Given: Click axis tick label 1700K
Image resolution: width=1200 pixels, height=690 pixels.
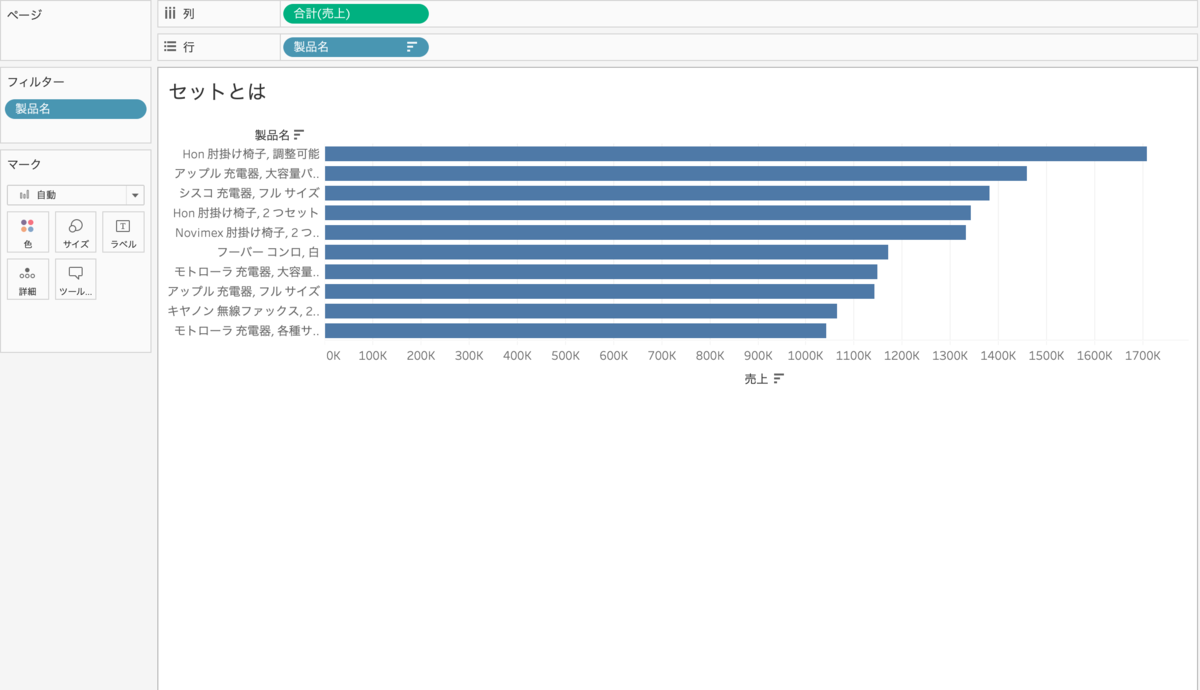Looking at the screenshot, I should point(1143,356).
